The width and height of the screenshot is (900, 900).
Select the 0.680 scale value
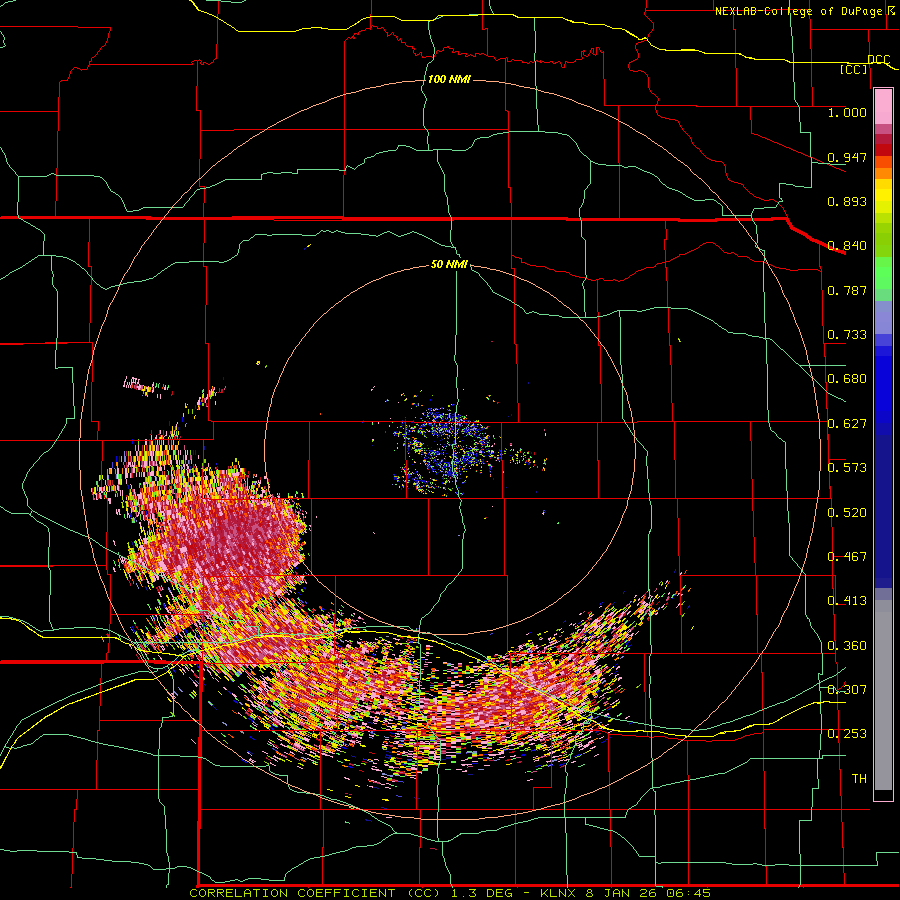[847, 379]
